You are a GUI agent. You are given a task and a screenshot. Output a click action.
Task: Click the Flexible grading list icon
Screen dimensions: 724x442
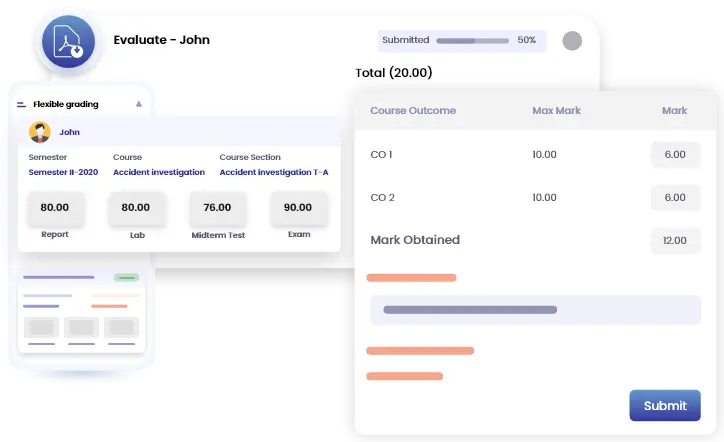pyautogui.click(x=22, y=104)
